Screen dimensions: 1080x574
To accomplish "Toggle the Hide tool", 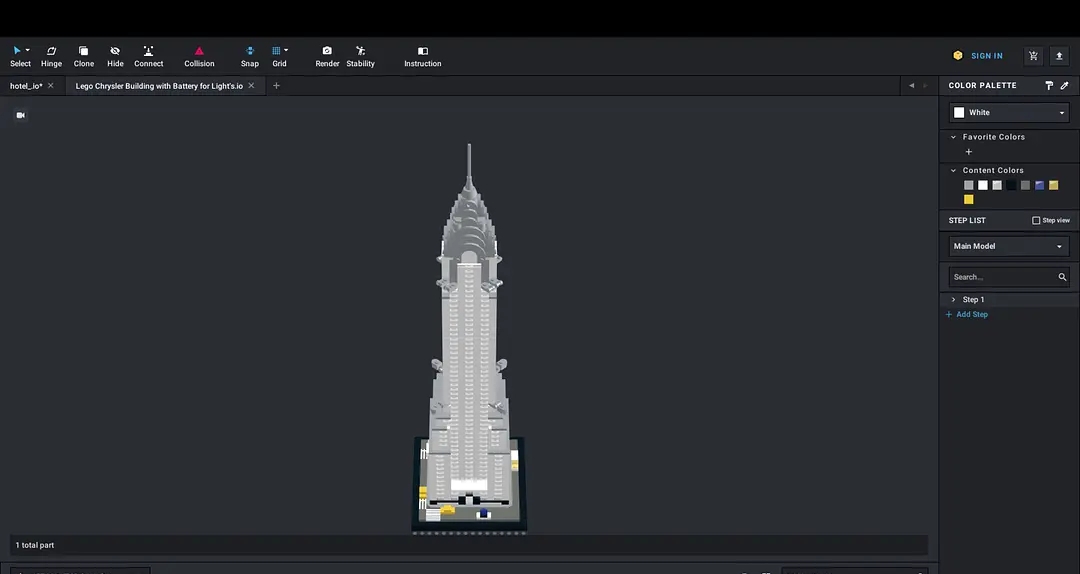I will [115, 56].
